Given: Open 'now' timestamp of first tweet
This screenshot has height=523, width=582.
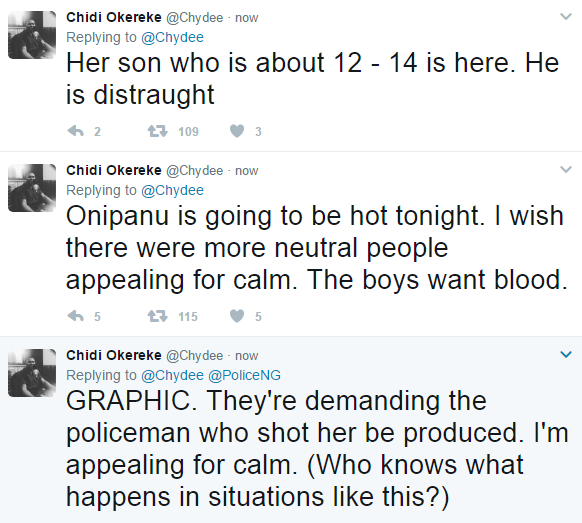Looking at the screenshot, I should pos(246,18).
